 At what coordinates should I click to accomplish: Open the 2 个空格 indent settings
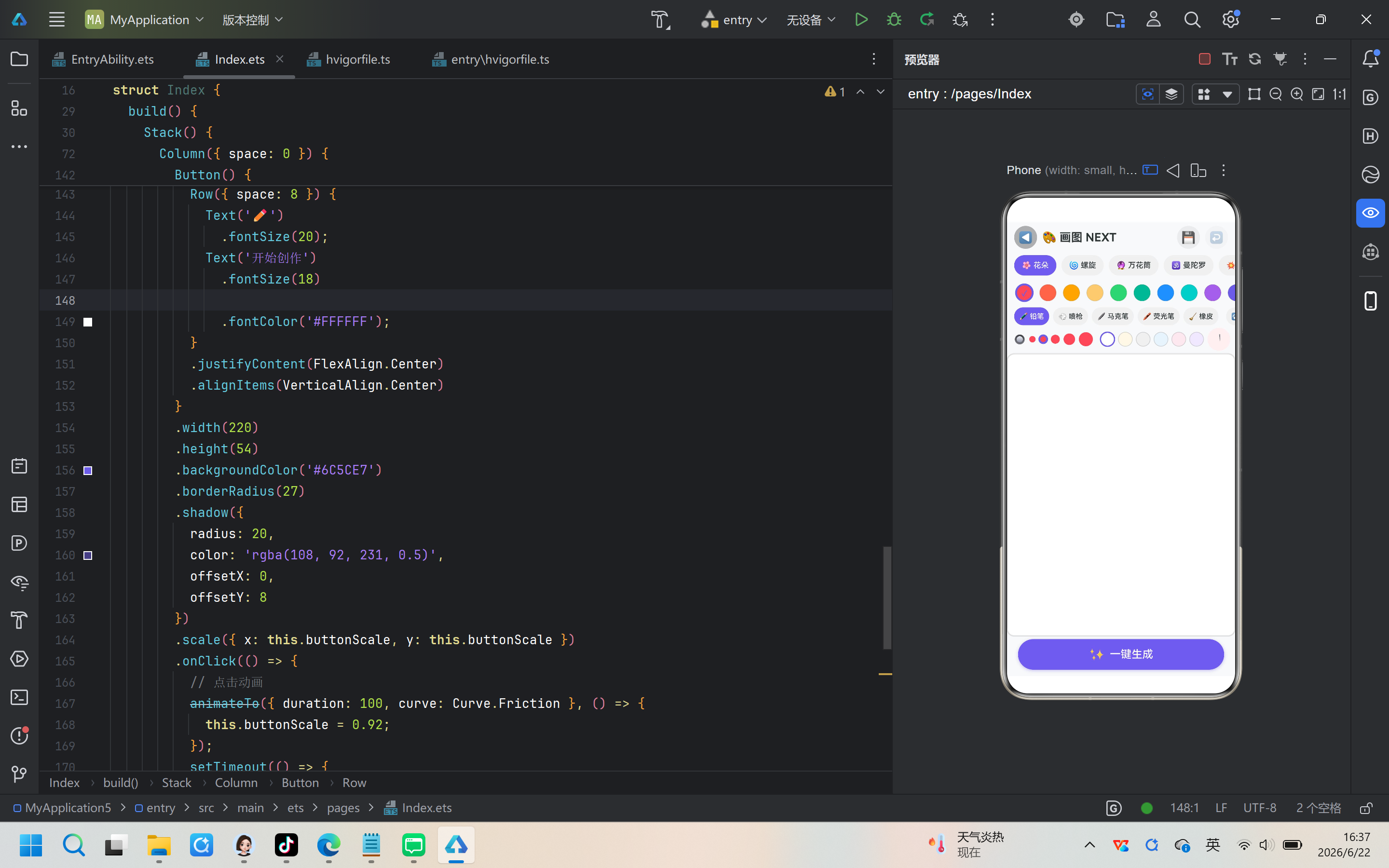tap(1319, 808)
